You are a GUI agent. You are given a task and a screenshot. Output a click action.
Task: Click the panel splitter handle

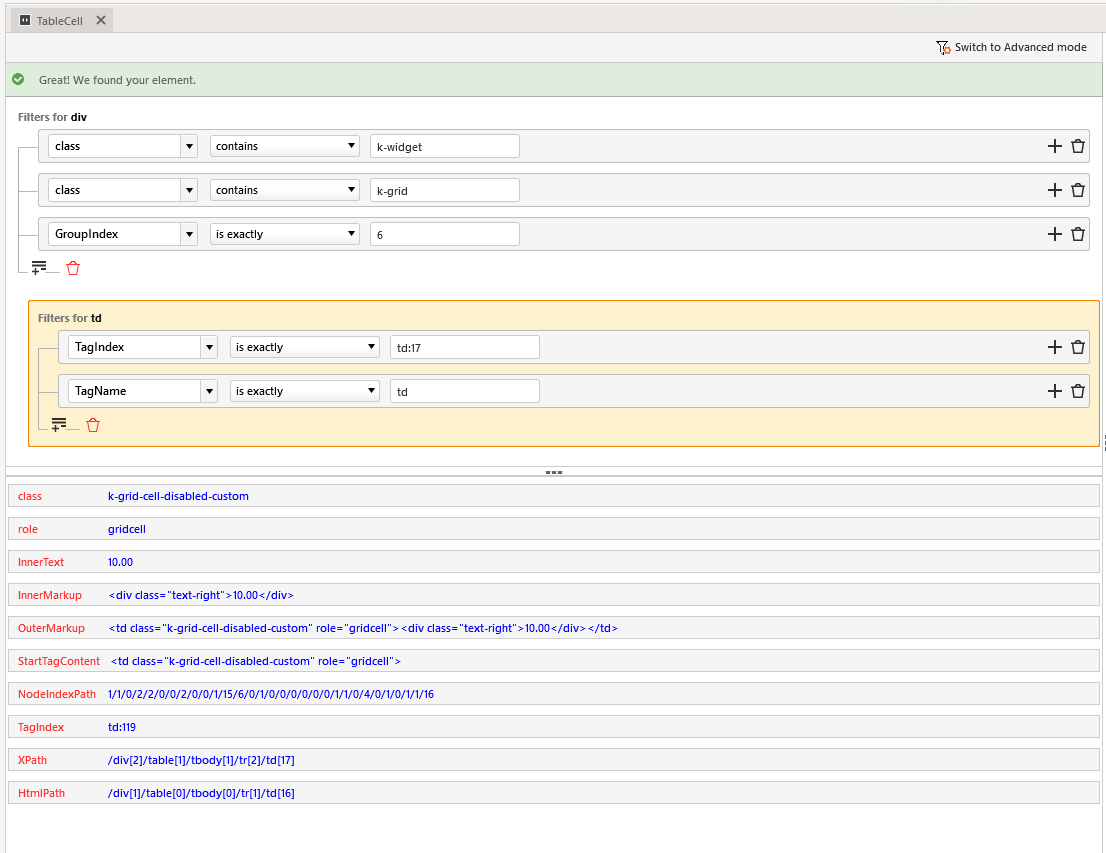(553, 472)
